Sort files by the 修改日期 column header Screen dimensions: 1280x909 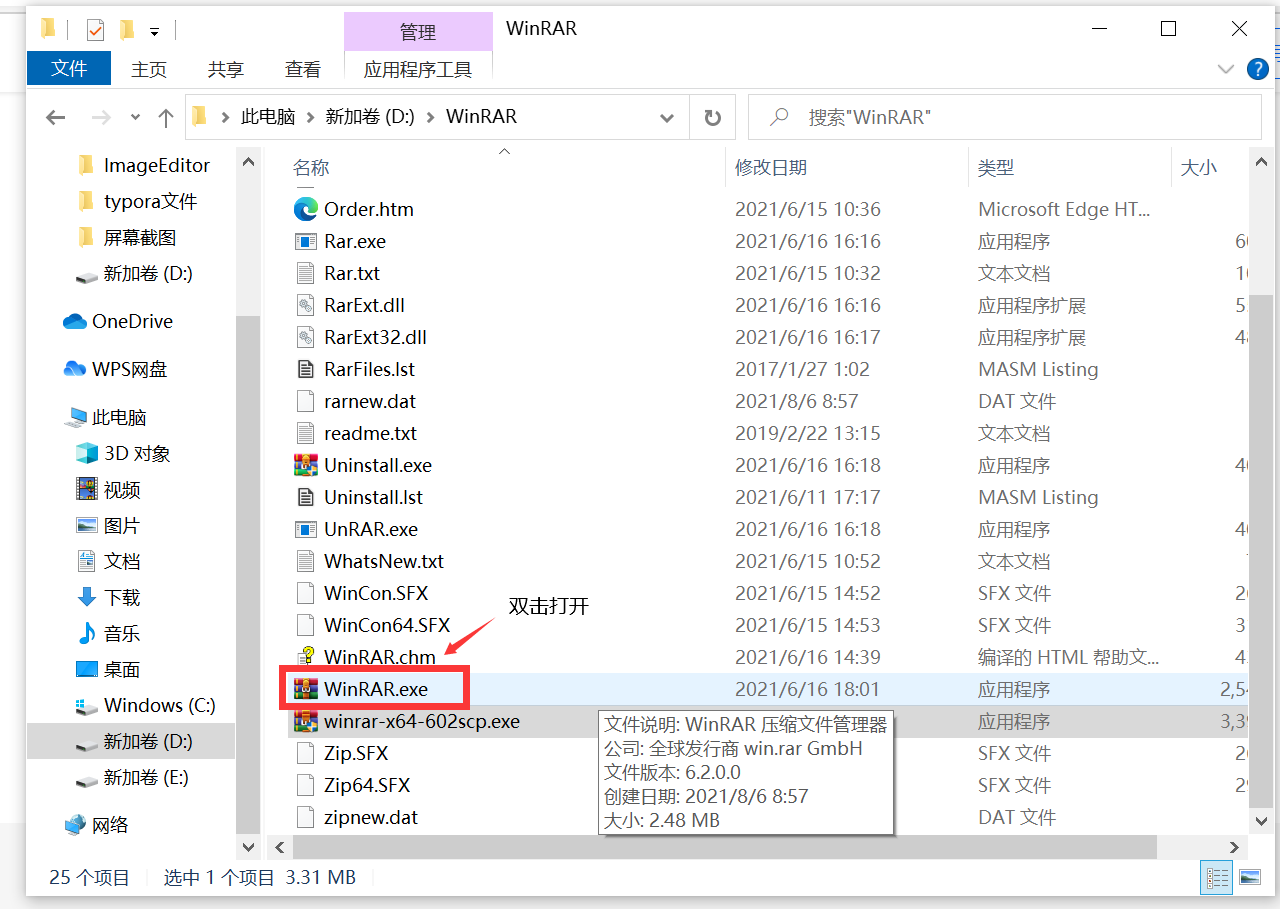[772, 167]
